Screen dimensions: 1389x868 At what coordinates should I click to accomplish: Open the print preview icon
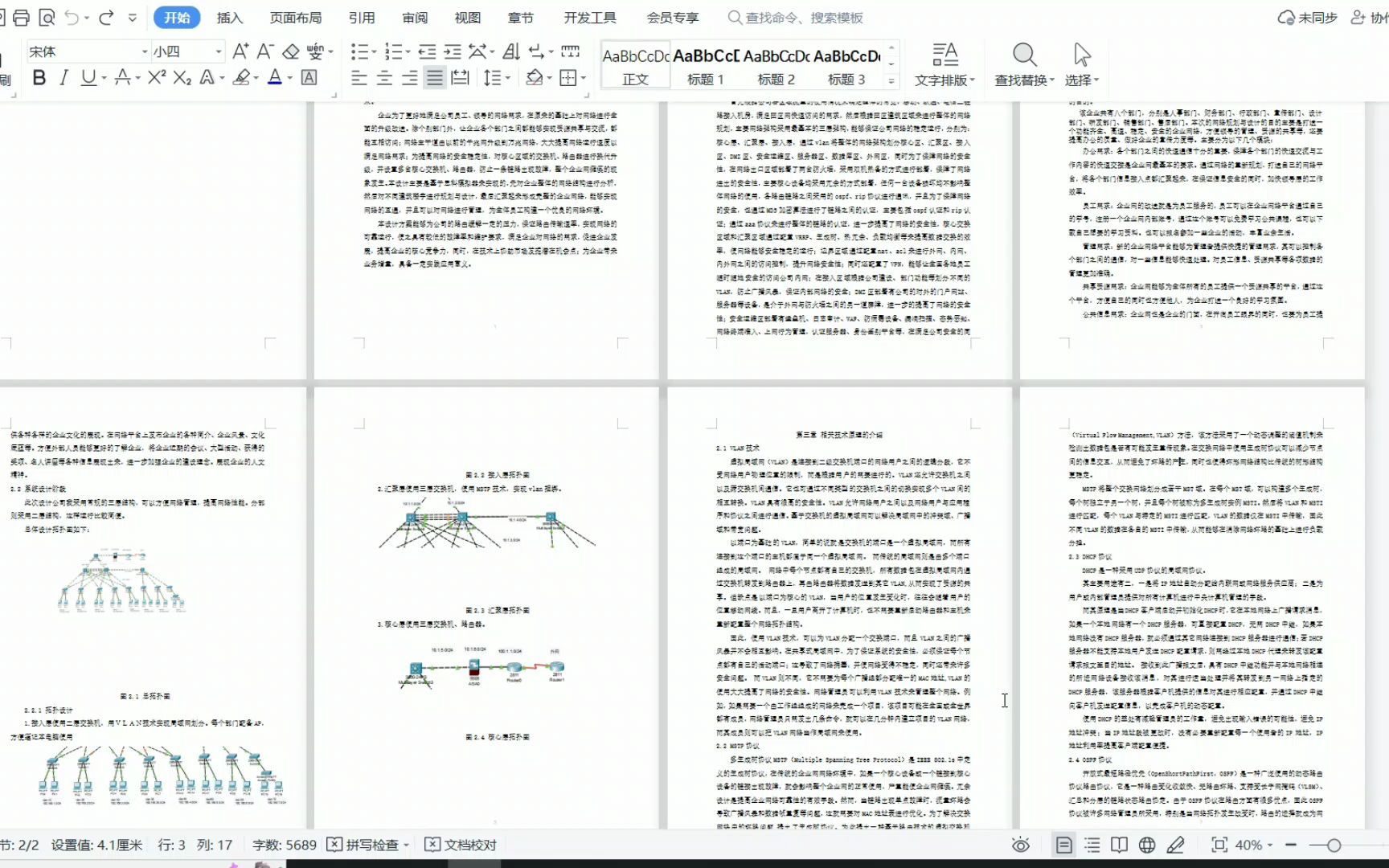[x=47, y=16]
